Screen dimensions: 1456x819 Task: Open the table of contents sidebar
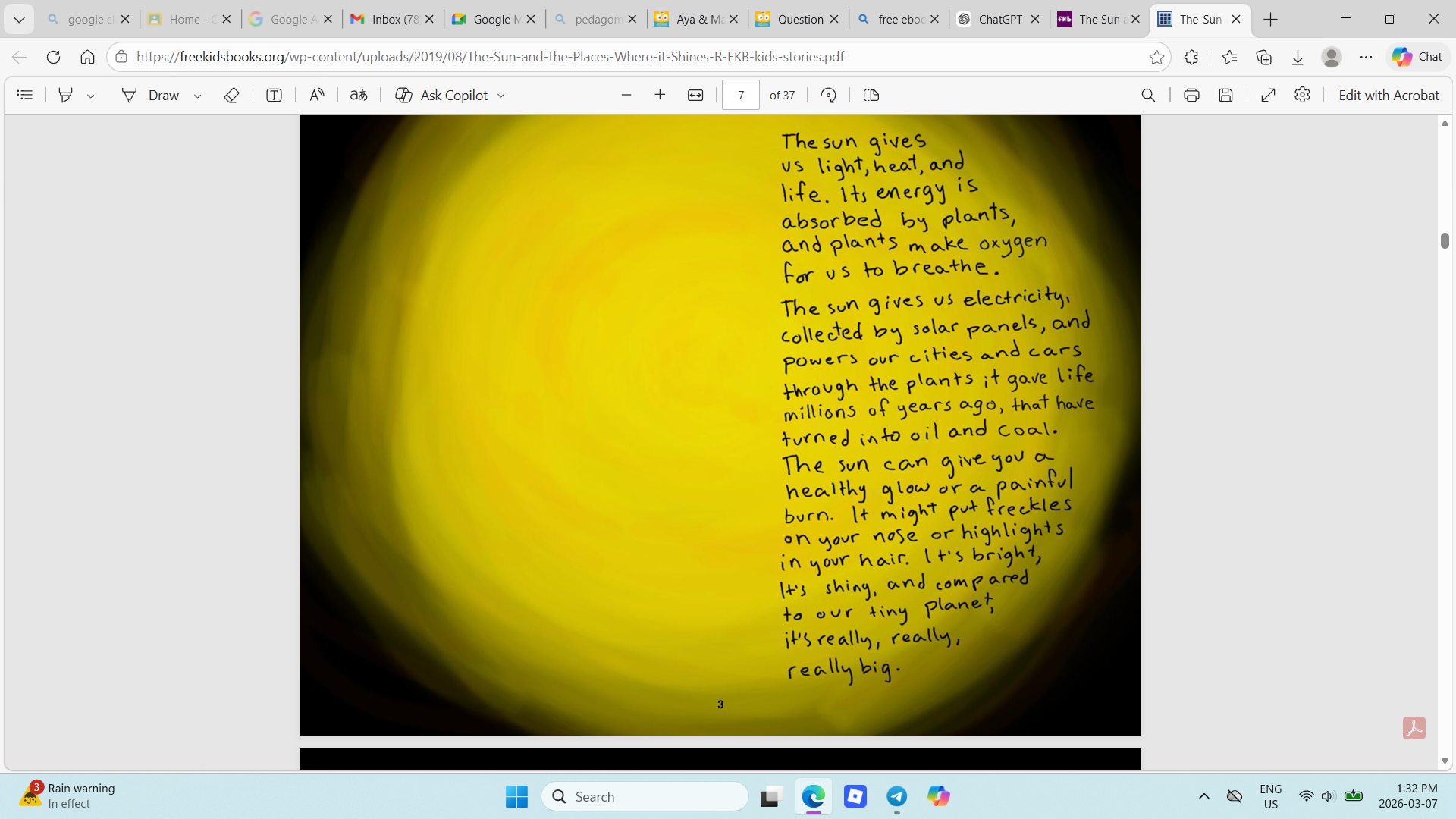tap(25, 95)
